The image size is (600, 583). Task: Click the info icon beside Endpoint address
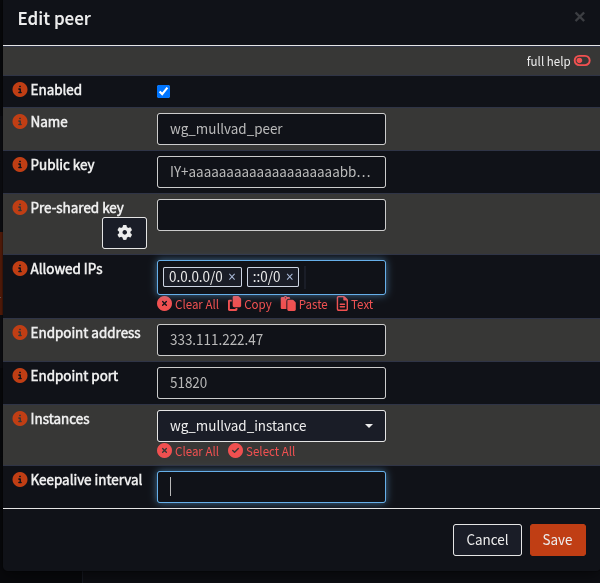click(20, 333)
